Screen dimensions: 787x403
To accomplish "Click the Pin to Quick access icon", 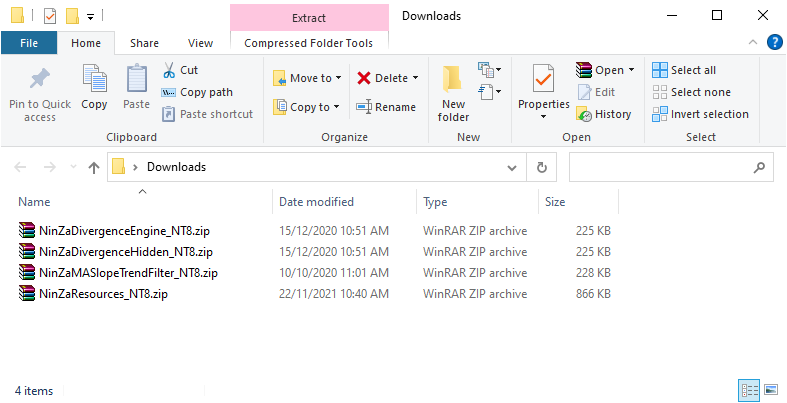I will click(40, 78).
